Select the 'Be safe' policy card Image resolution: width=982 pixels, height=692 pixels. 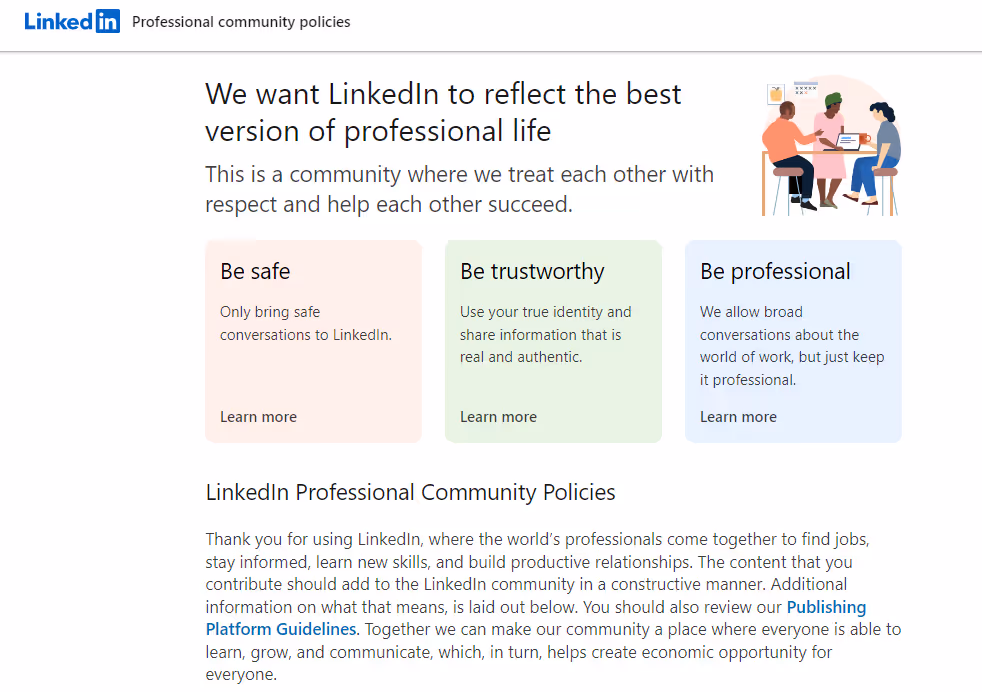313,340
